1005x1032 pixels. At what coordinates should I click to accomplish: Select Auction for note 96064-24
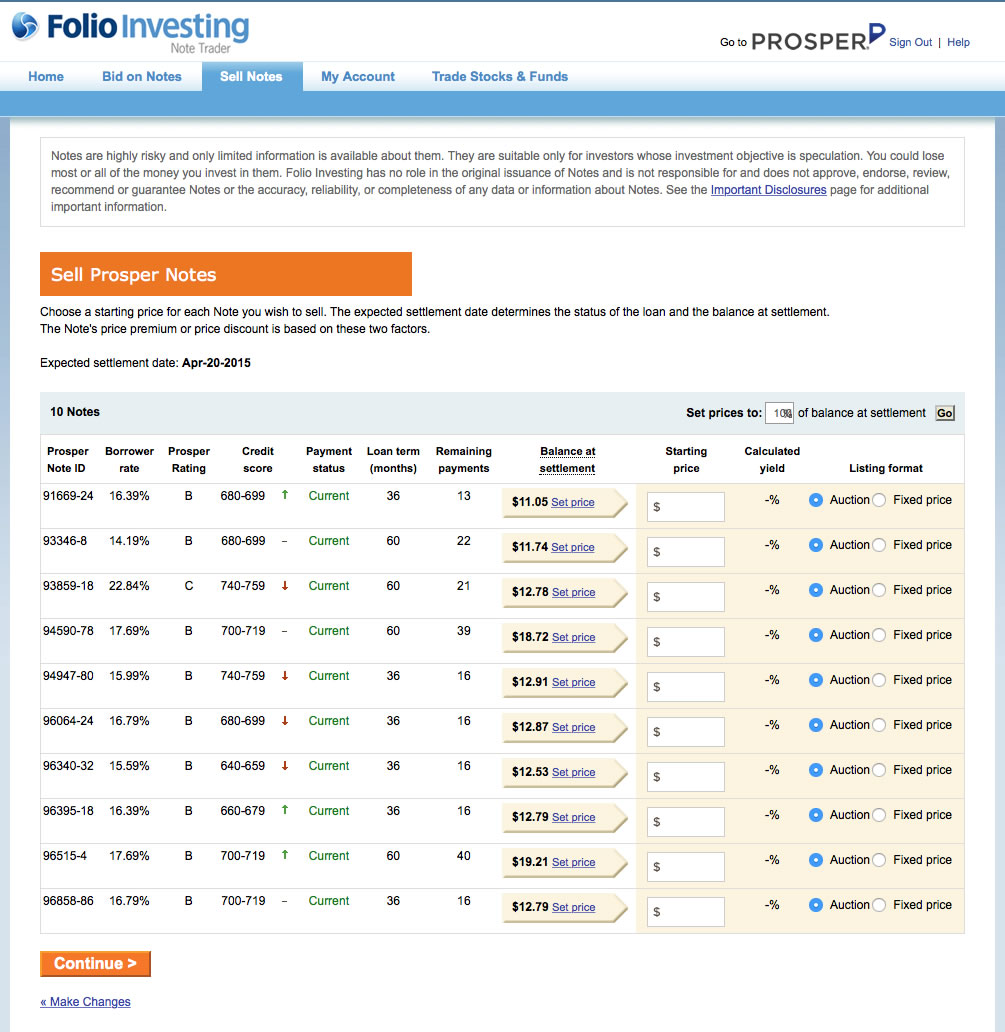(815, 725)
